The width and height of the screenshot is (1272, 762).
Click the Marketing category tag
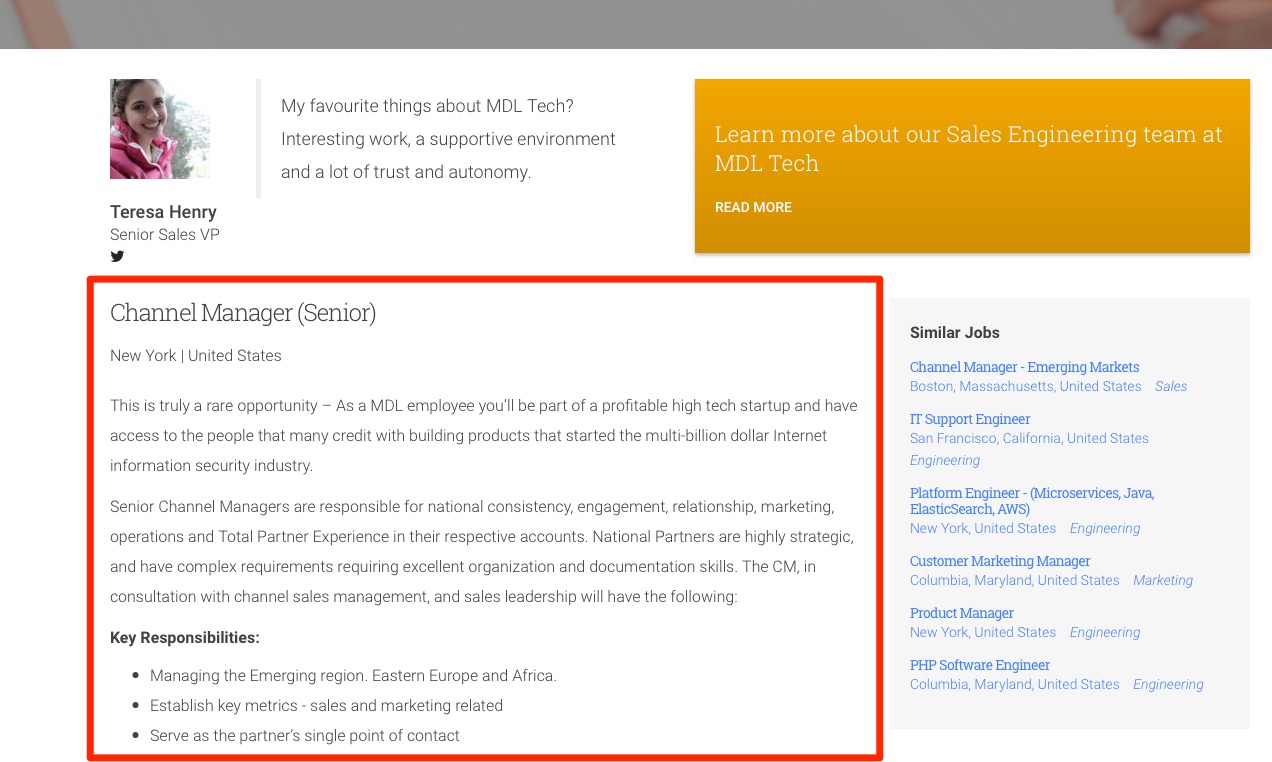pos(1162,580)
